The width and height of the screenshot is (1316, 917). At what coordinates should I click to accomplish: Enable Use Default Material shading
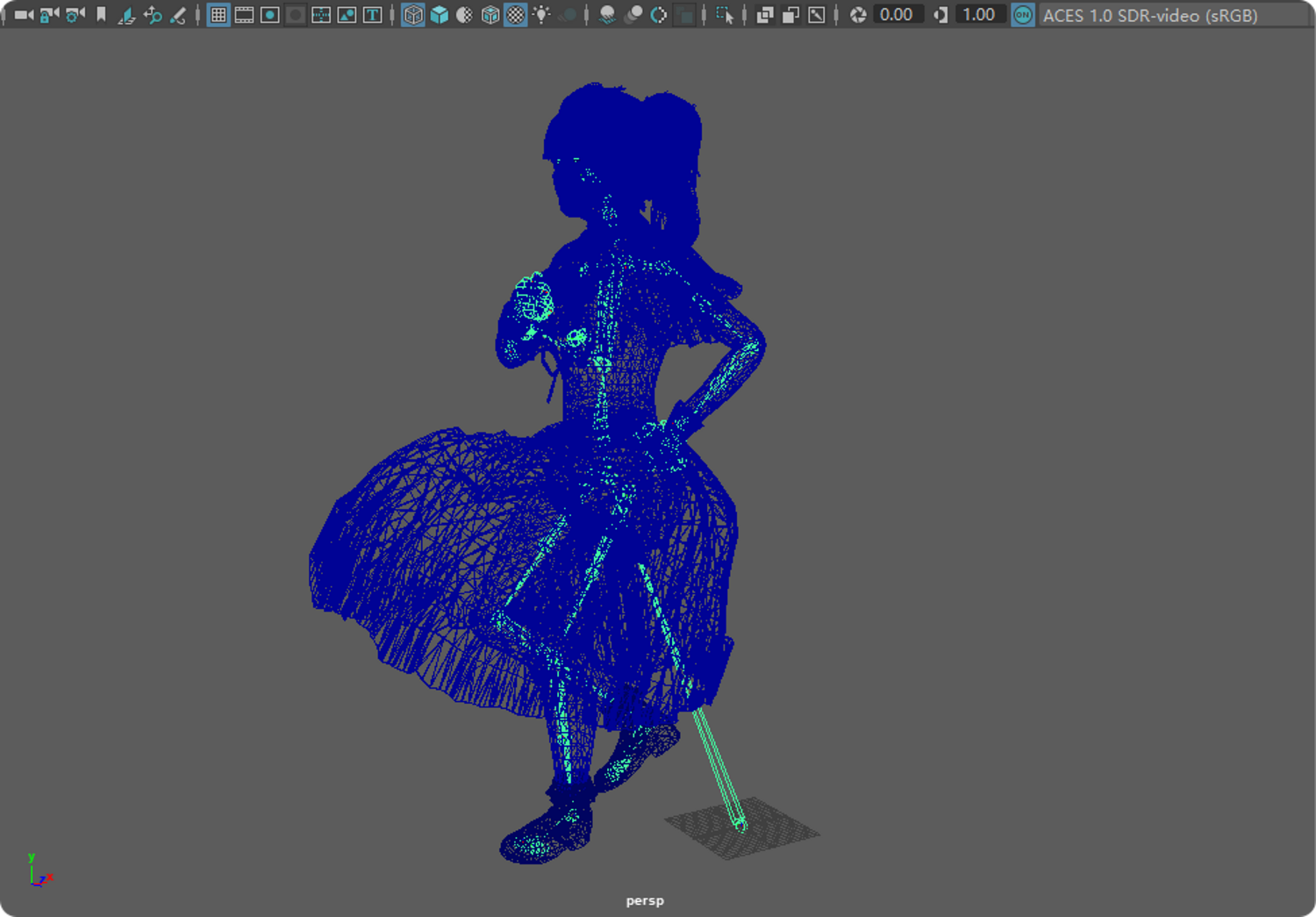pos(464,15)
